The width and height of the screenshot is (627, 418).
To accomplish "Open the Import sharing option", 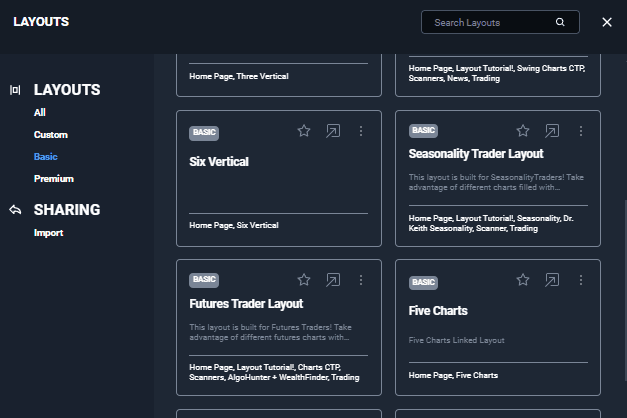I will coord(48,233).
